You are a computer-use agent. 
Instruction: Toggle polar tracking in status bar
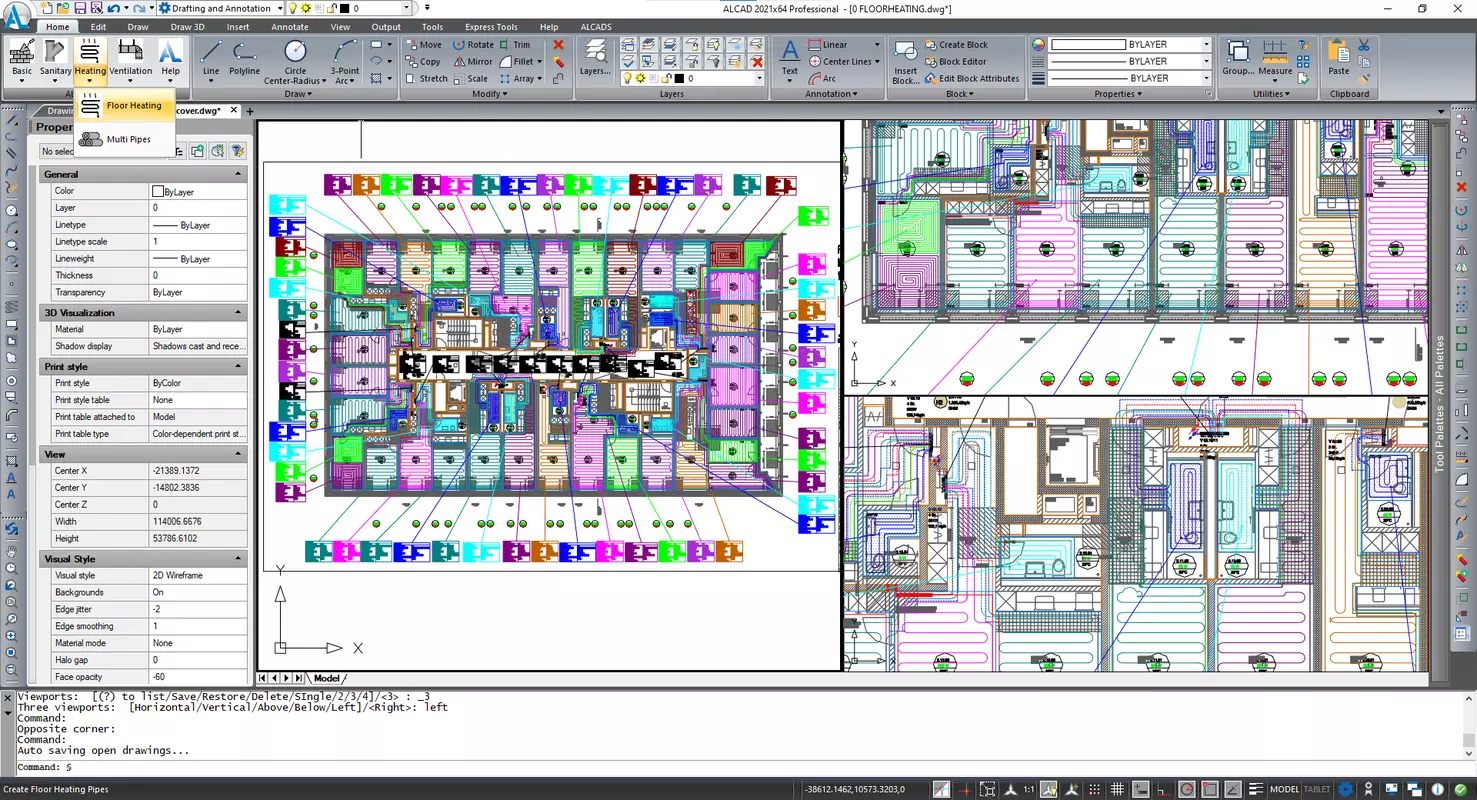coord(1187,789)
